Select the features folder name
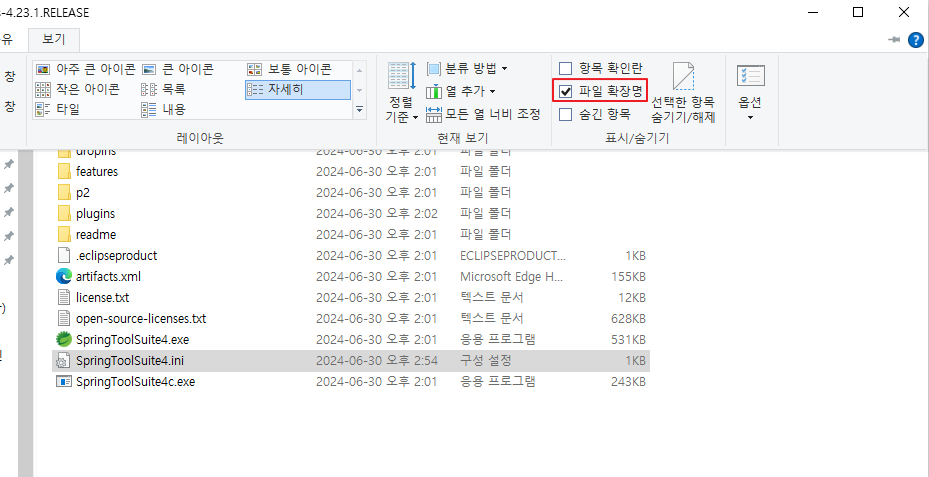 point(97,172)
